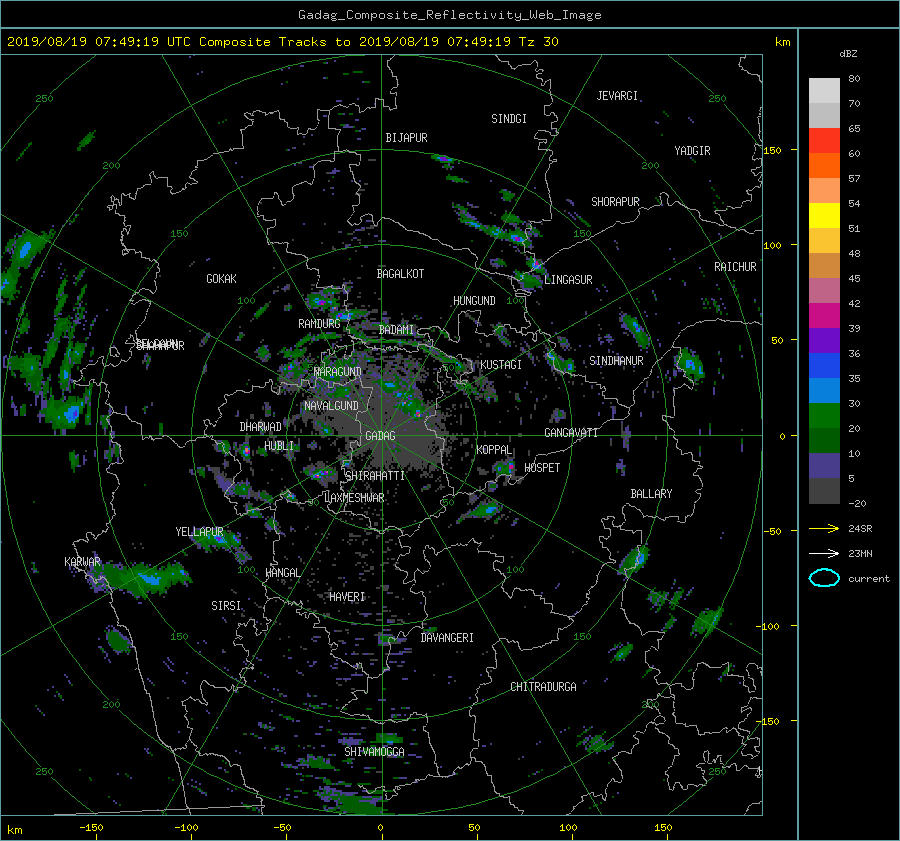Select the LINGASUR town label
The image size is (900, 841).
click(568, 280)
